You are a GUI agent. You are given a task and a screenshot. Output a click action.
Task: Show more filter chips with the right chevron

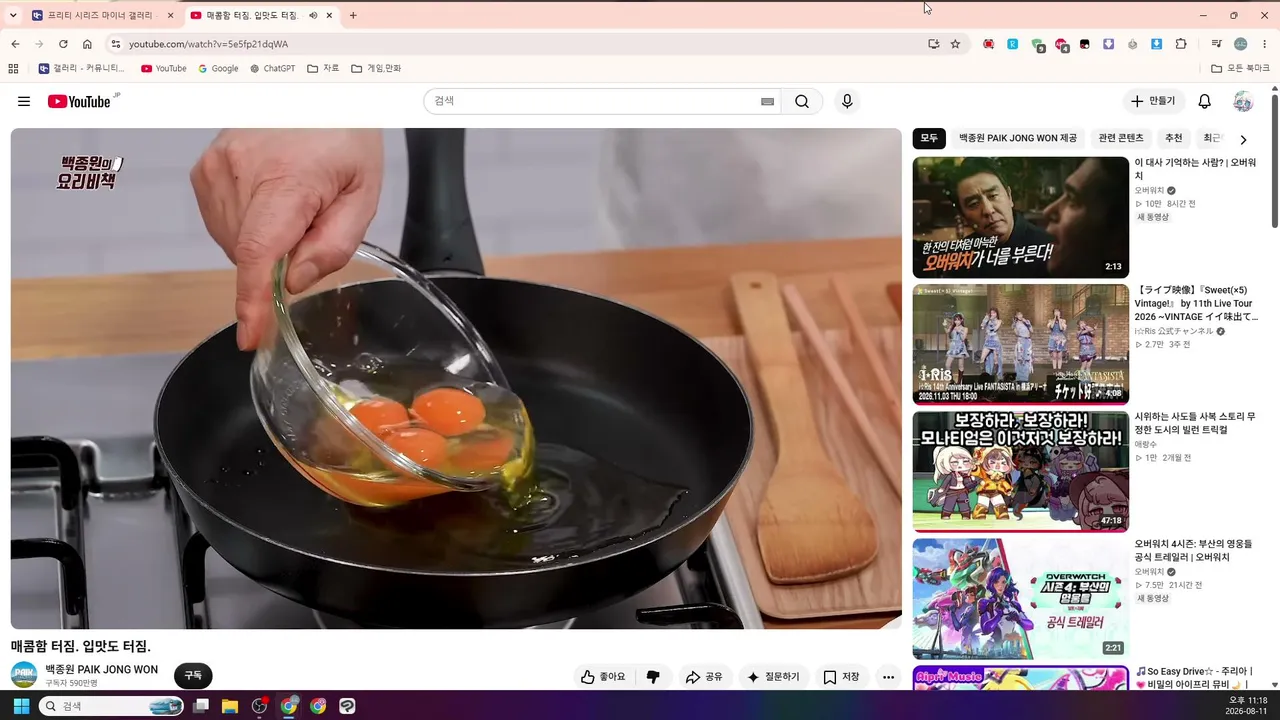coord(1243,139)
